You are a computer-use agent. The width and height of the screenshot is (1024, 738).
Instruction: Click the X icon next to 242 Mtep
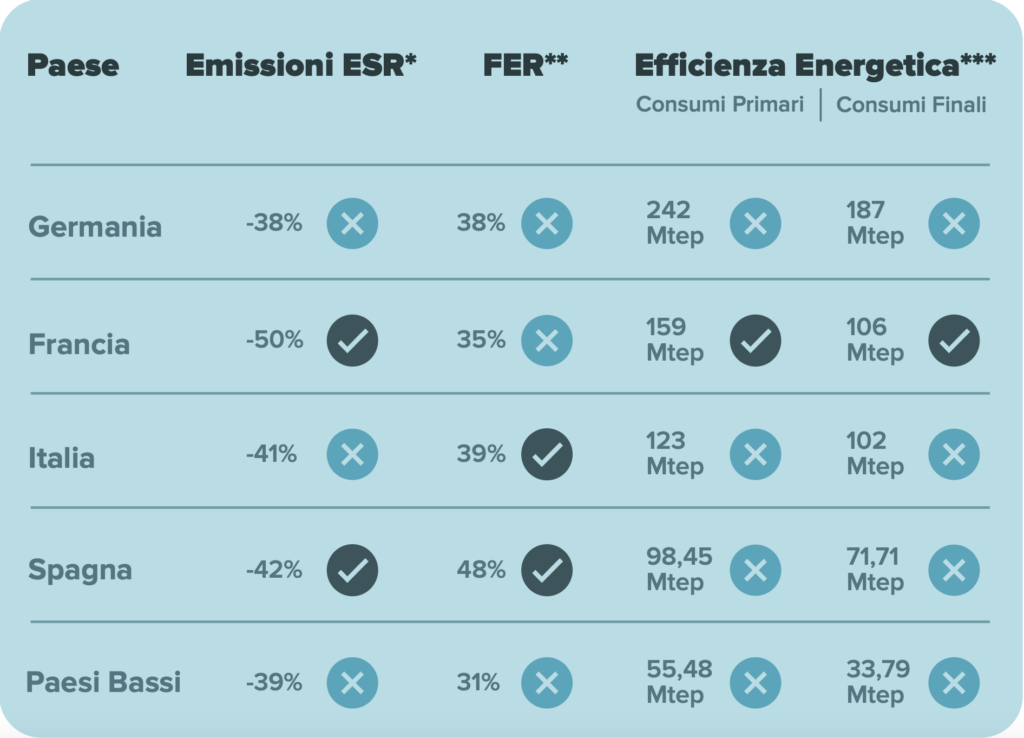pos(755,223)
